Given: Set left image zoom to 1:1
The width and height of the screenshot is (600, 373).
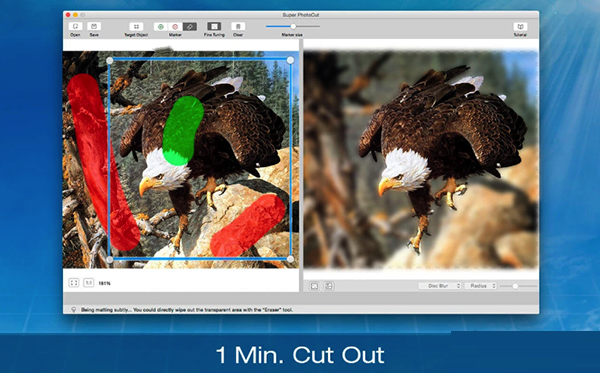Looking at the screenshot, I should pos(88,283).
